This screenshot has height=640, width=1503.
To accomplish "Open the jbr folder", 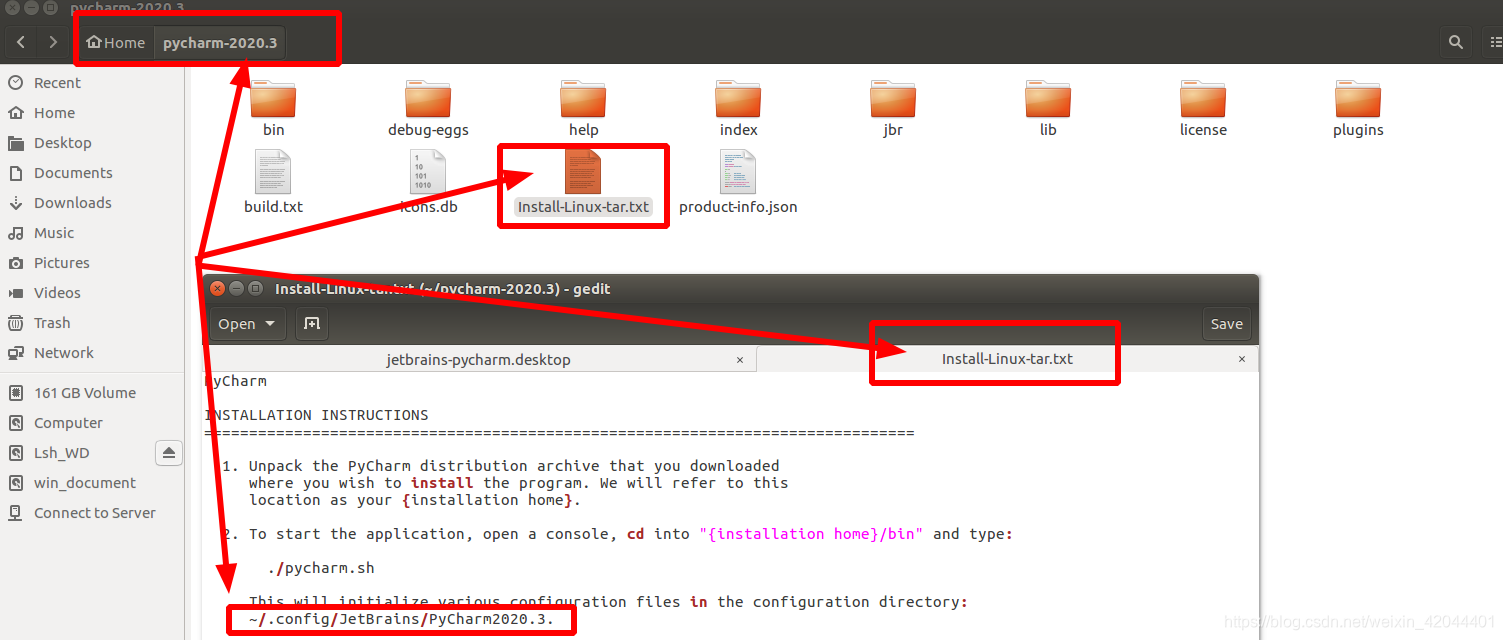I will 893,100.
